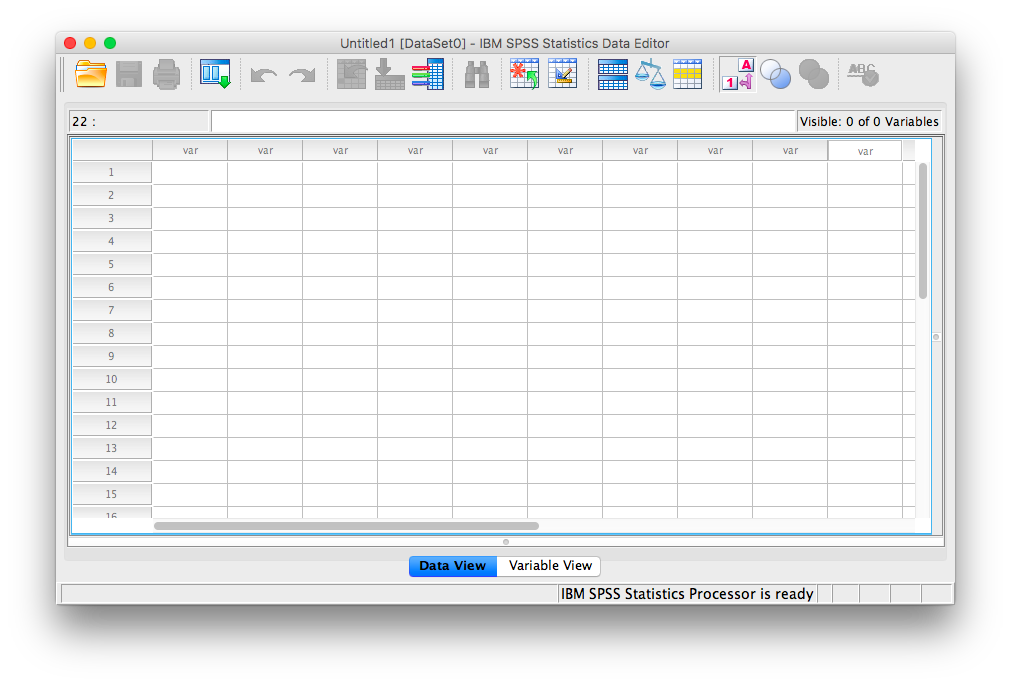Select row header 8

point(112,333)
